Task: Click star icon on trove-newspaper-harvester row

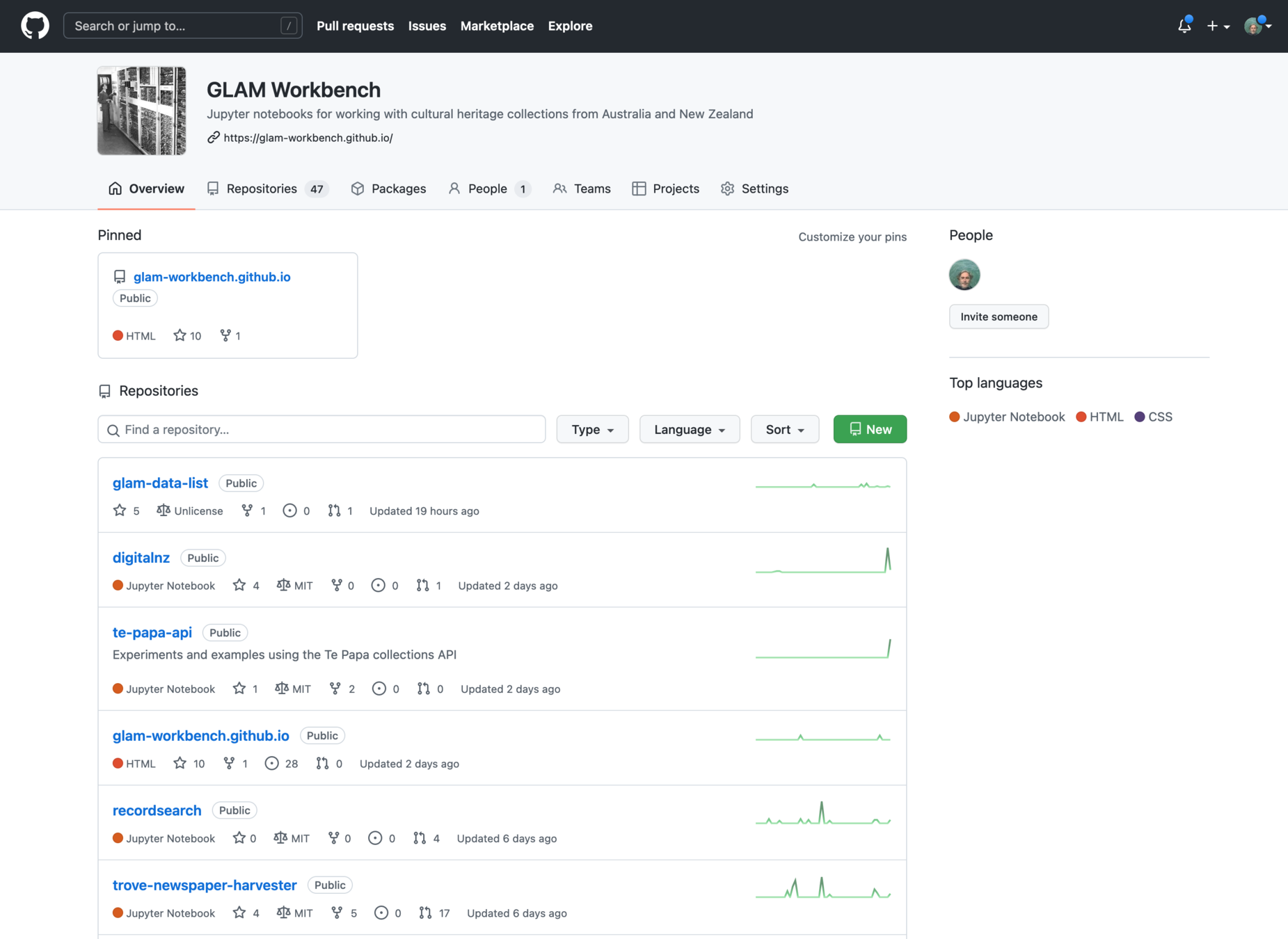Action: click(239, 913)
